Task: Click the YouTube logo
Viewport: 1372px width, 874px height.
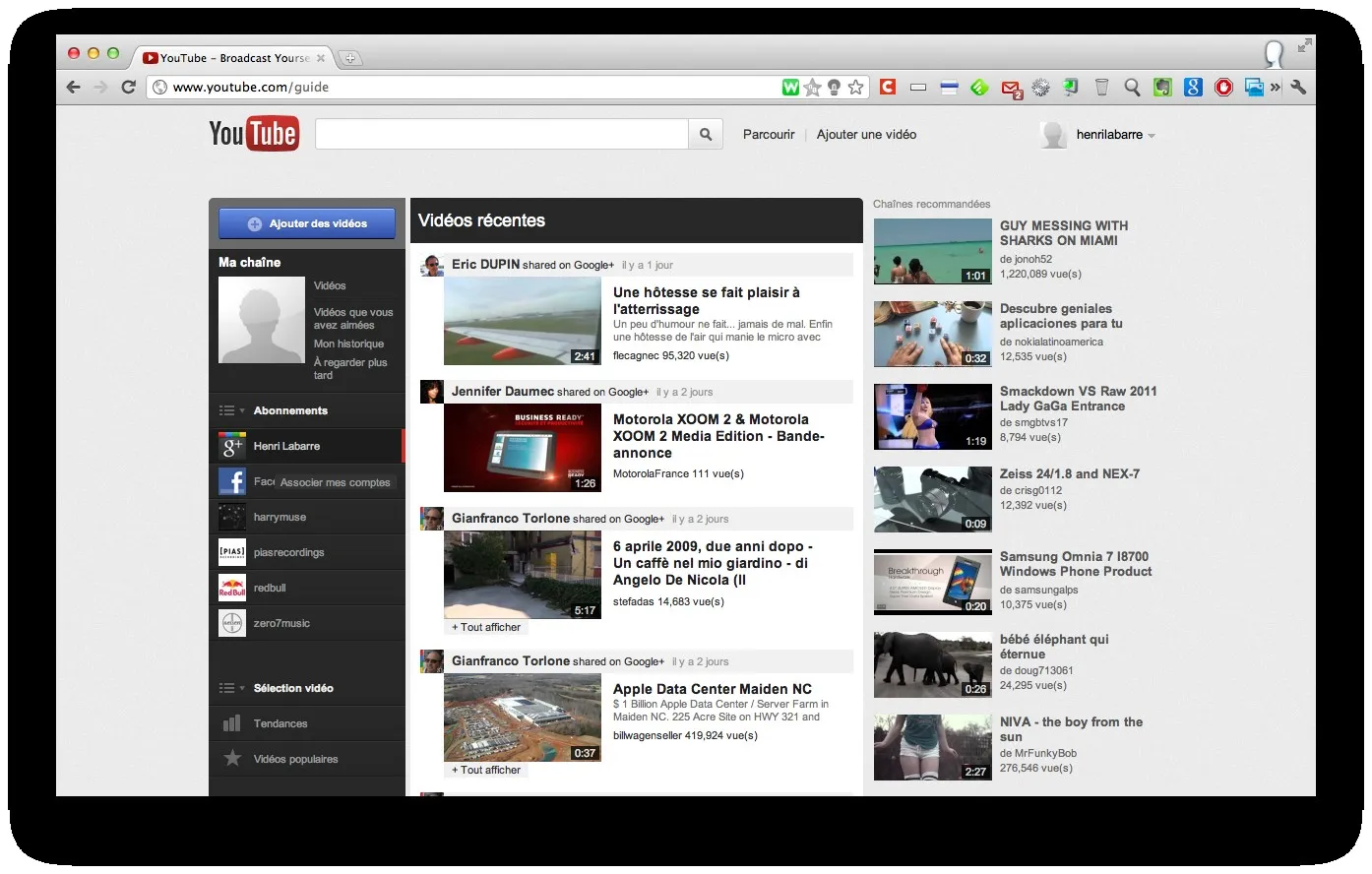Action: point(253,134)
